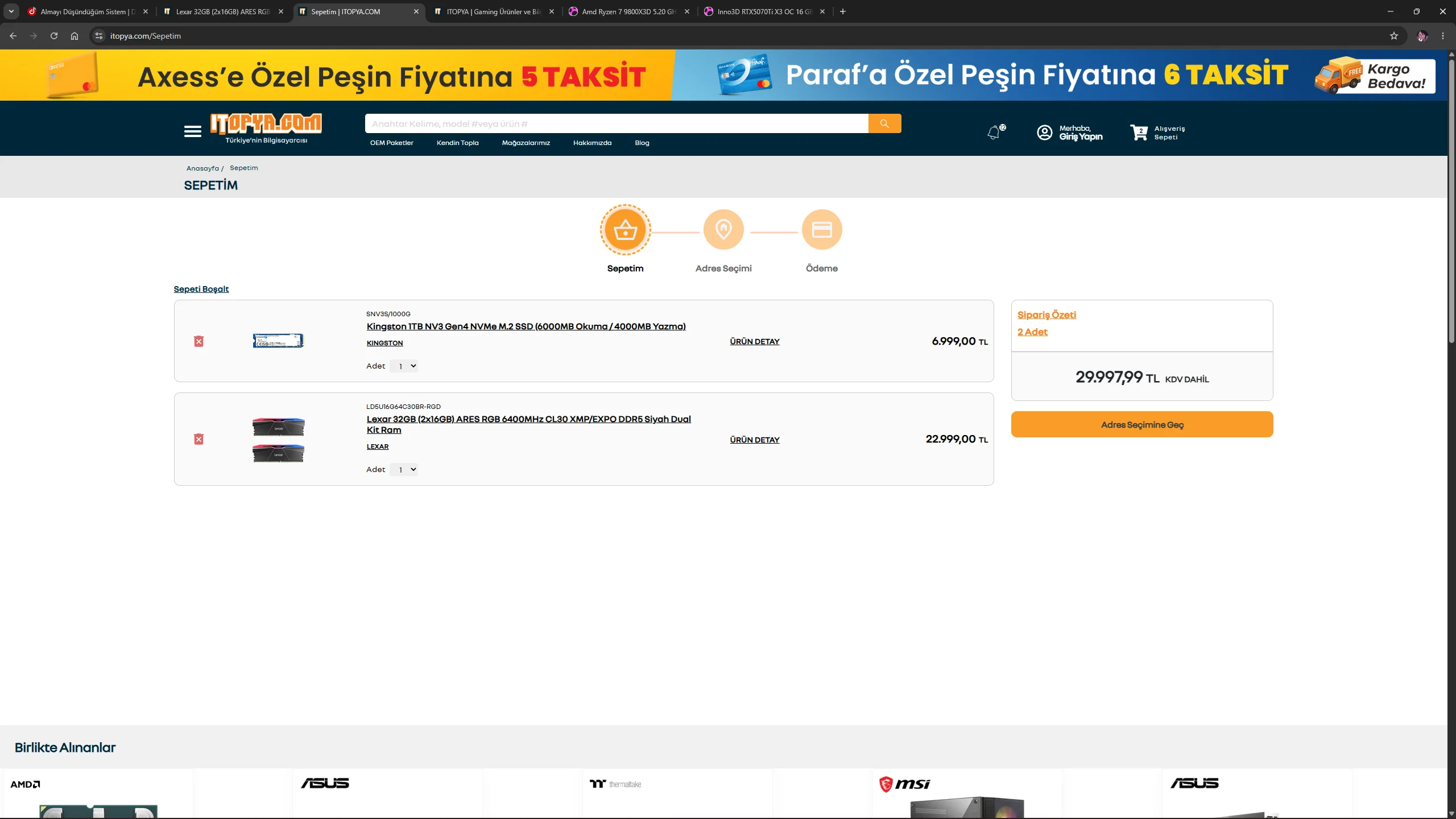This screenshot has width=1456, height=819.
Task: Open Mağazalarımız menu item
Action: click(x=526, y=143)
